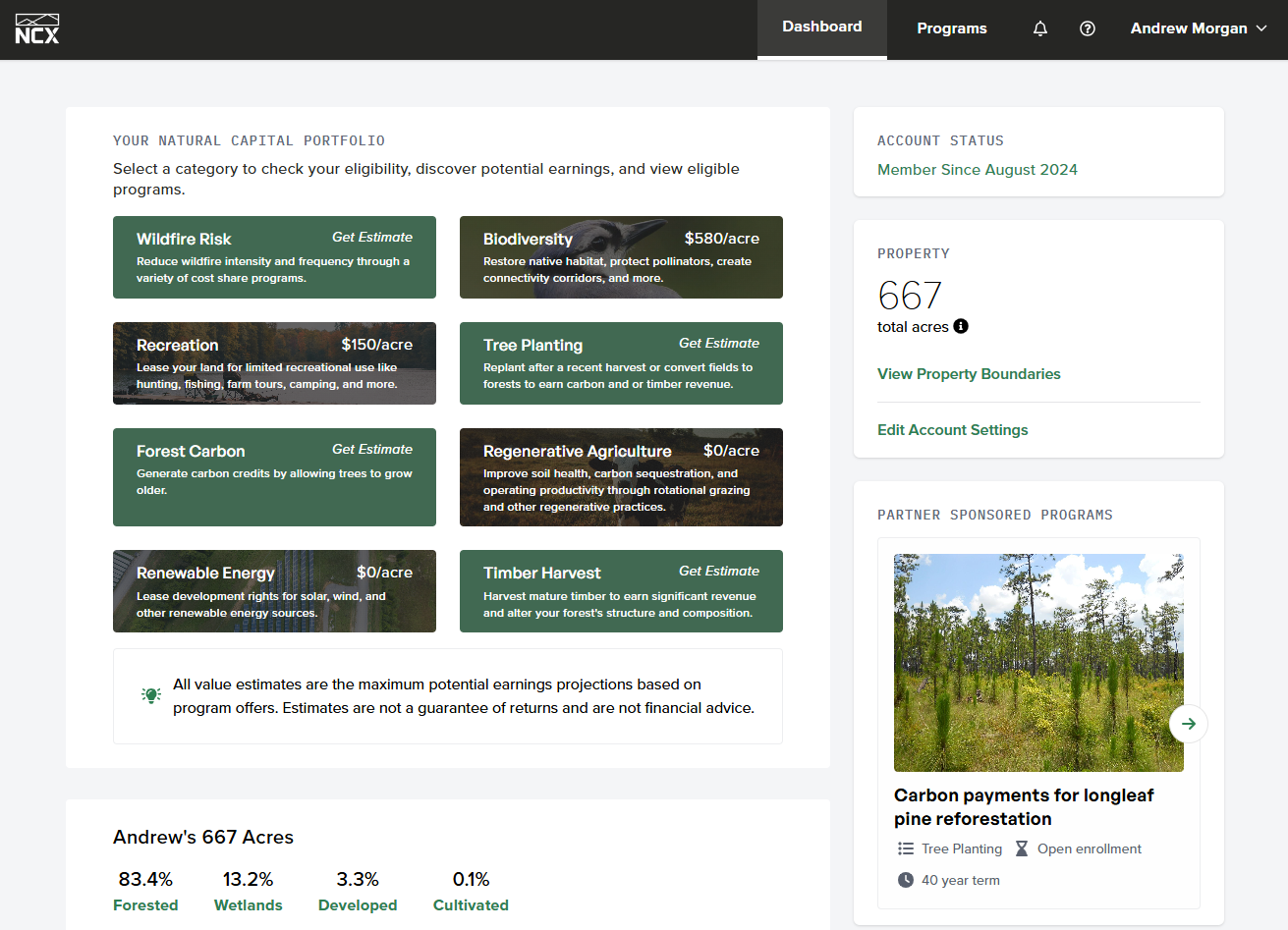The height and width of the screenshot is (930, 1288).
Task: Select the Biodiversity category card
Action: (621, 256)
